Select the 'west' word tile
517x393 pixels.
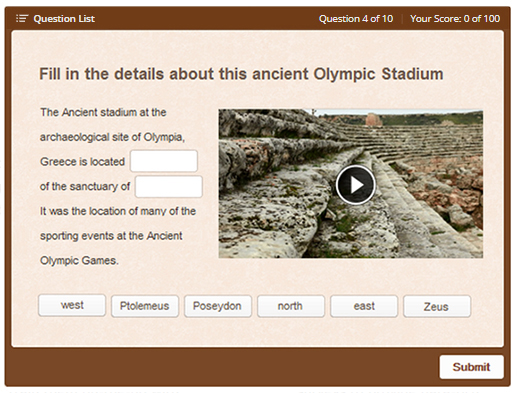72,305
